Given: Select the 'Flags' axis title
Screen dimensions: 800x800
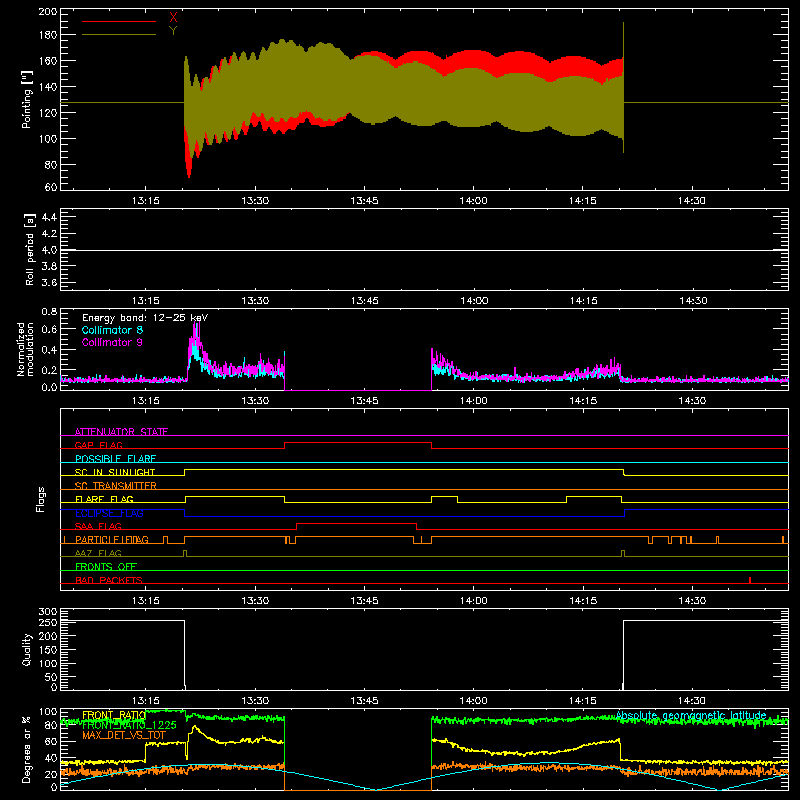Looking at the screenshot, I should pos(40,499).
